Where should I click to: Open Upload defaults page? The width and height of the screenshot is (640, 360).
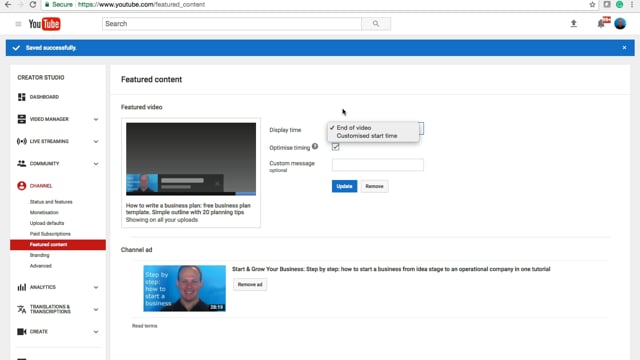[x=47, y=223]
